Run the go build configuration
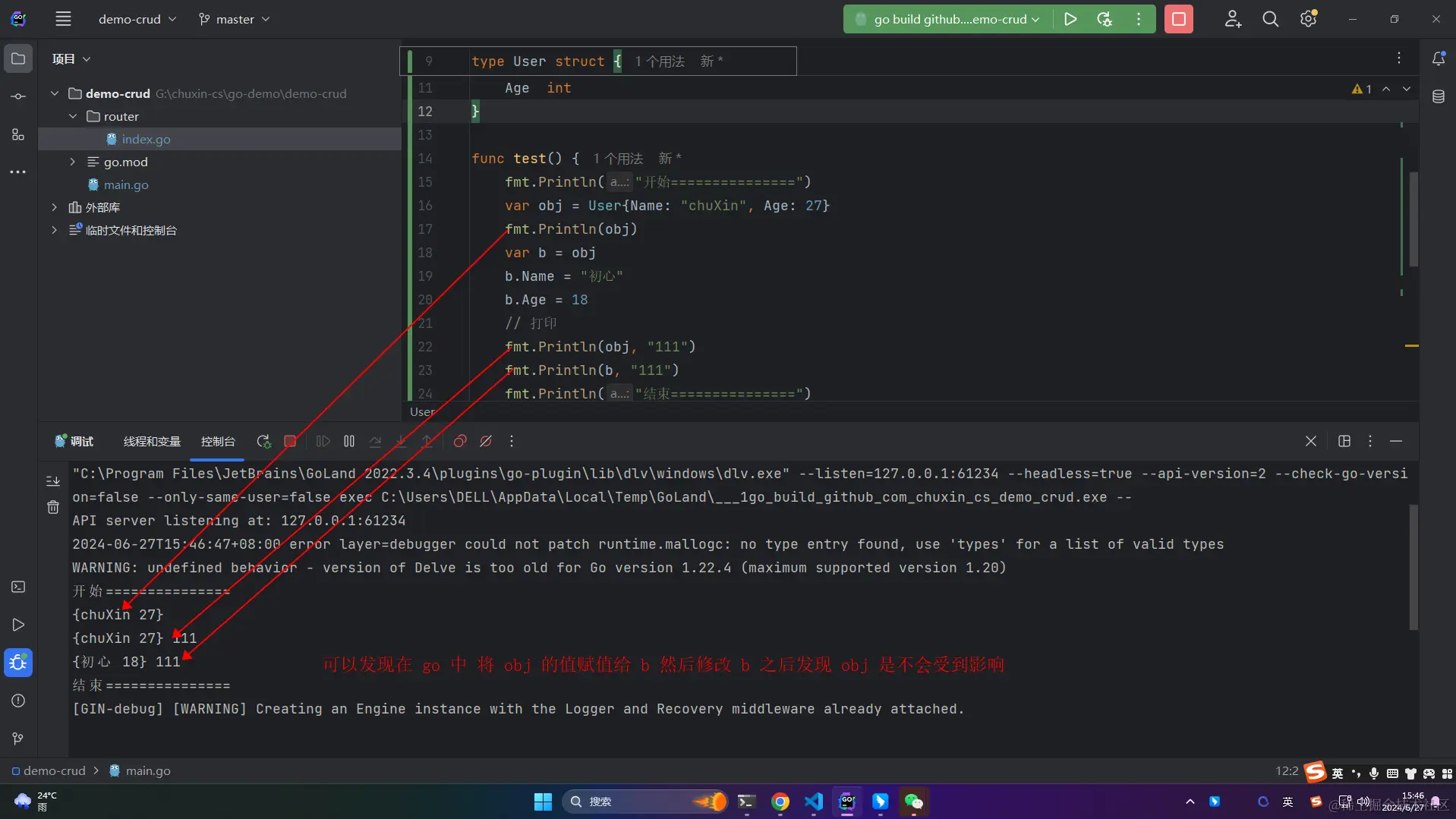Viewport: 1456px width, 819px height. coord(1070,19)
